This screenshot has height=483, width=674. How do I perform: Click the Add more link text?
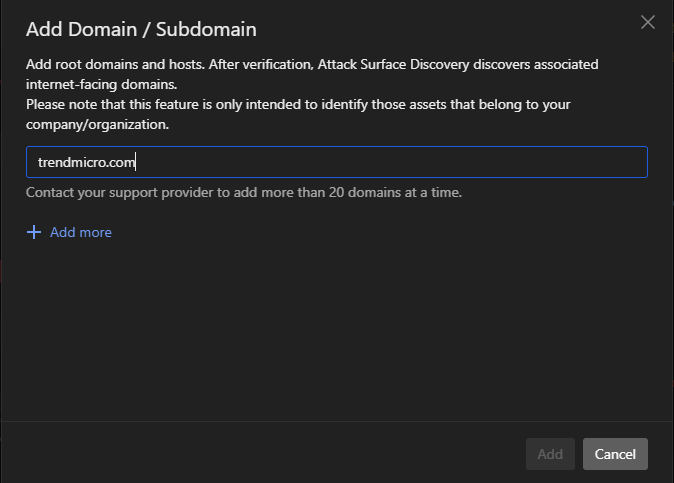click(x=81, y=232)
